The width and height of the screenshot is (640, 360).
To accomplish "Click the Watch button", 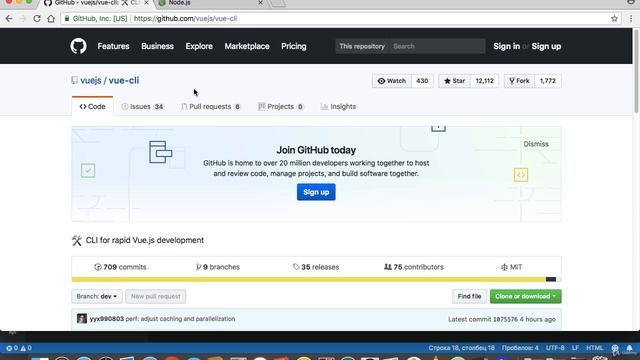I will pyautogui.click(x=392, y=81).
